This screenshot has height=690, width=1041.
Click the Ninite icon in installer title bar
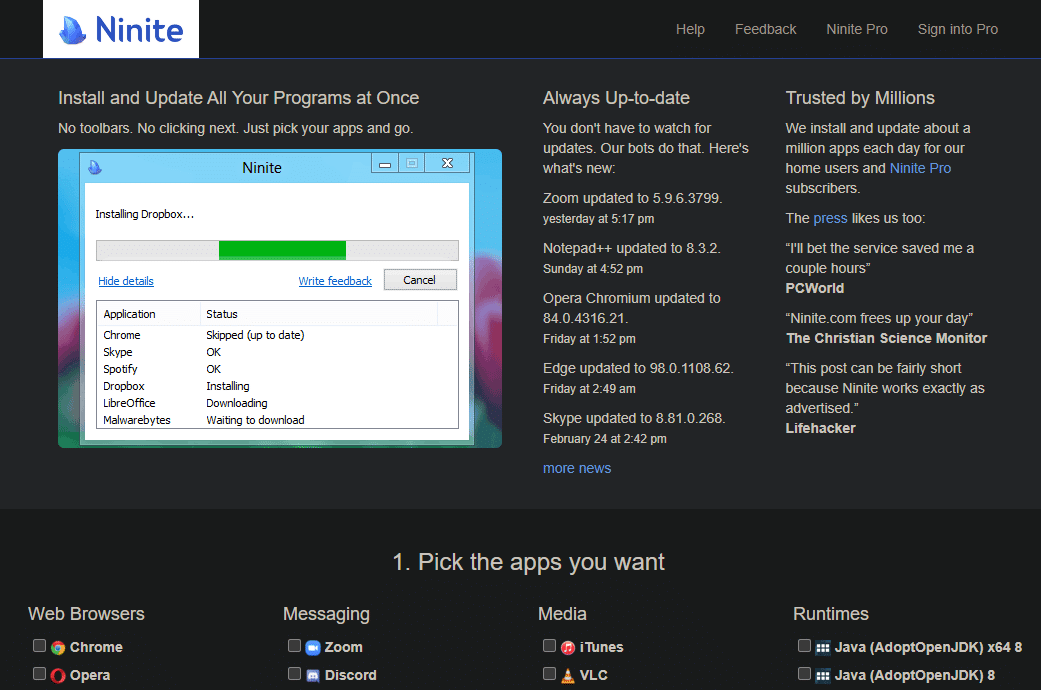95,167
